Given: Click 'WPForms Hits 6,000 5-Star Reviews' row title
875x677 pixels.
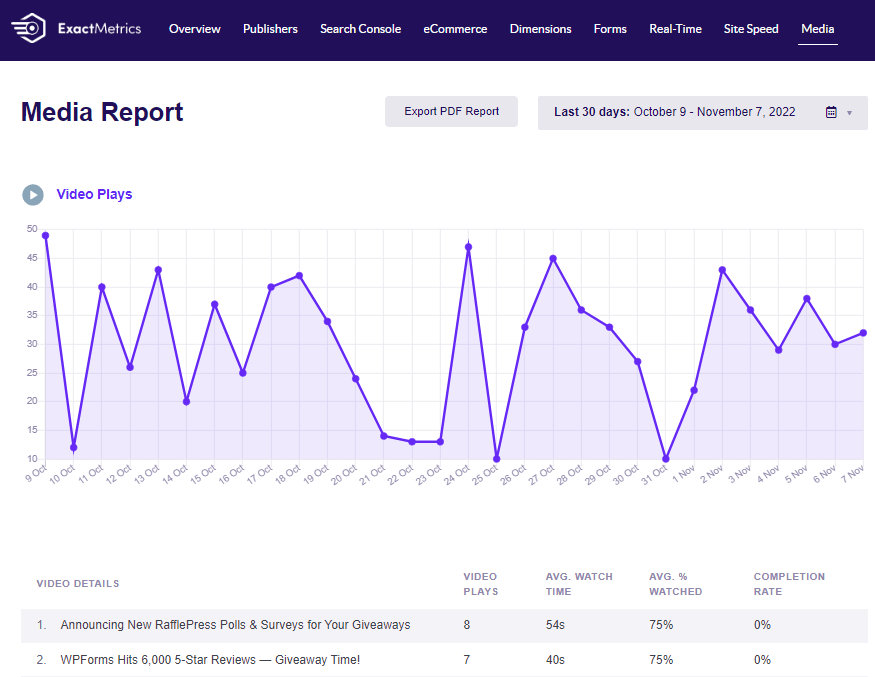Looking at the screenshot, I should click(x=210, y=660).
